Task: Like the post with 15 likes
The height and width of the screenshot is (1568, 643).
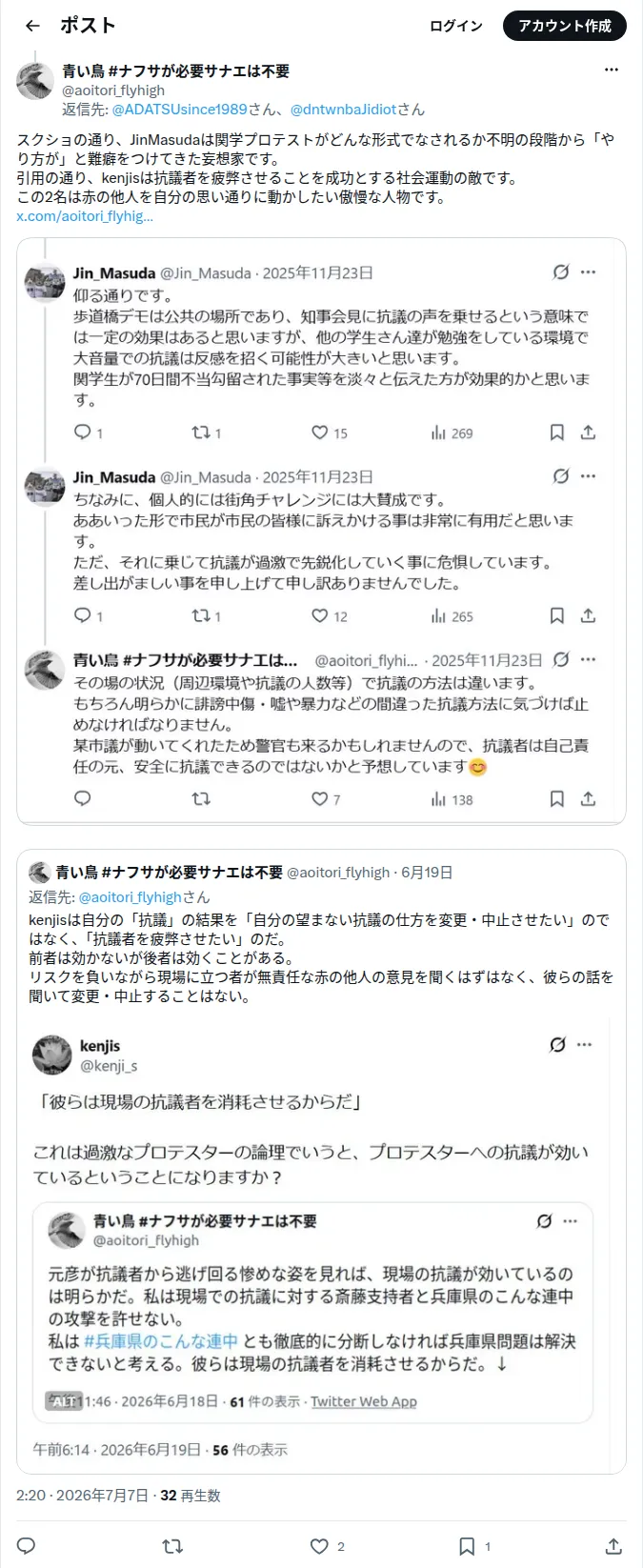Action: (x=320, y=432)
